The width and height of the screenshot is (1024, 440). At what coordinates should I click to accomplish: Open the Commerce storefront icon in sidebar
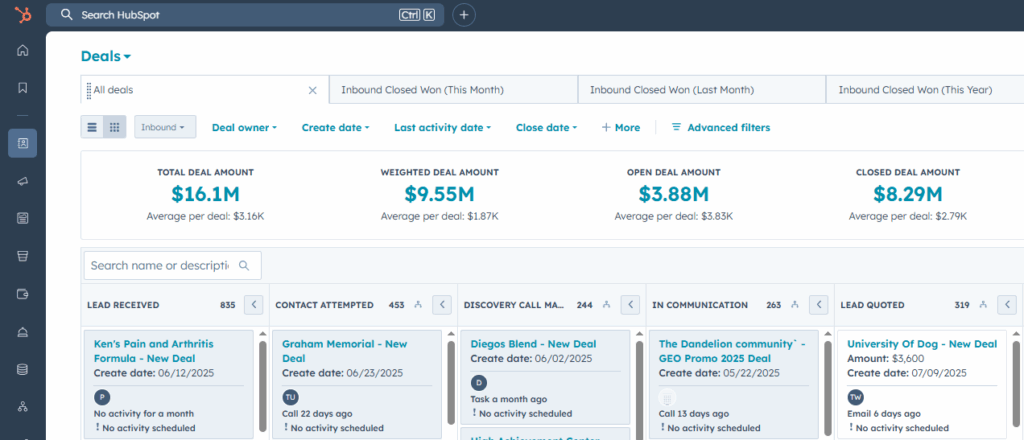click(x=23, y=257)
